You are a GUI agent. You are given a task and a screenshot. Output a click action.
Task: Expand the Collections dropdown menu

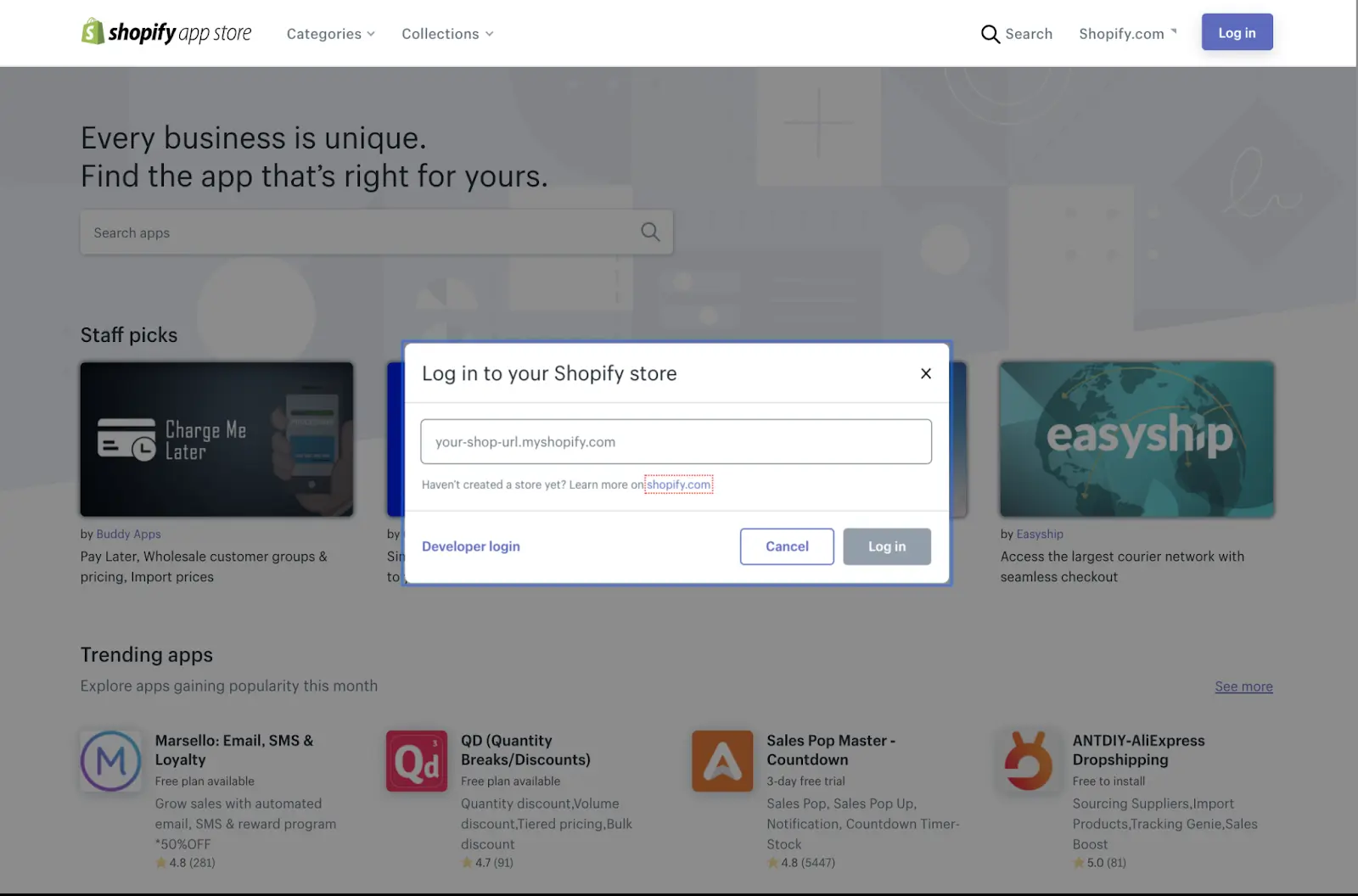click(x=447, y=34)
